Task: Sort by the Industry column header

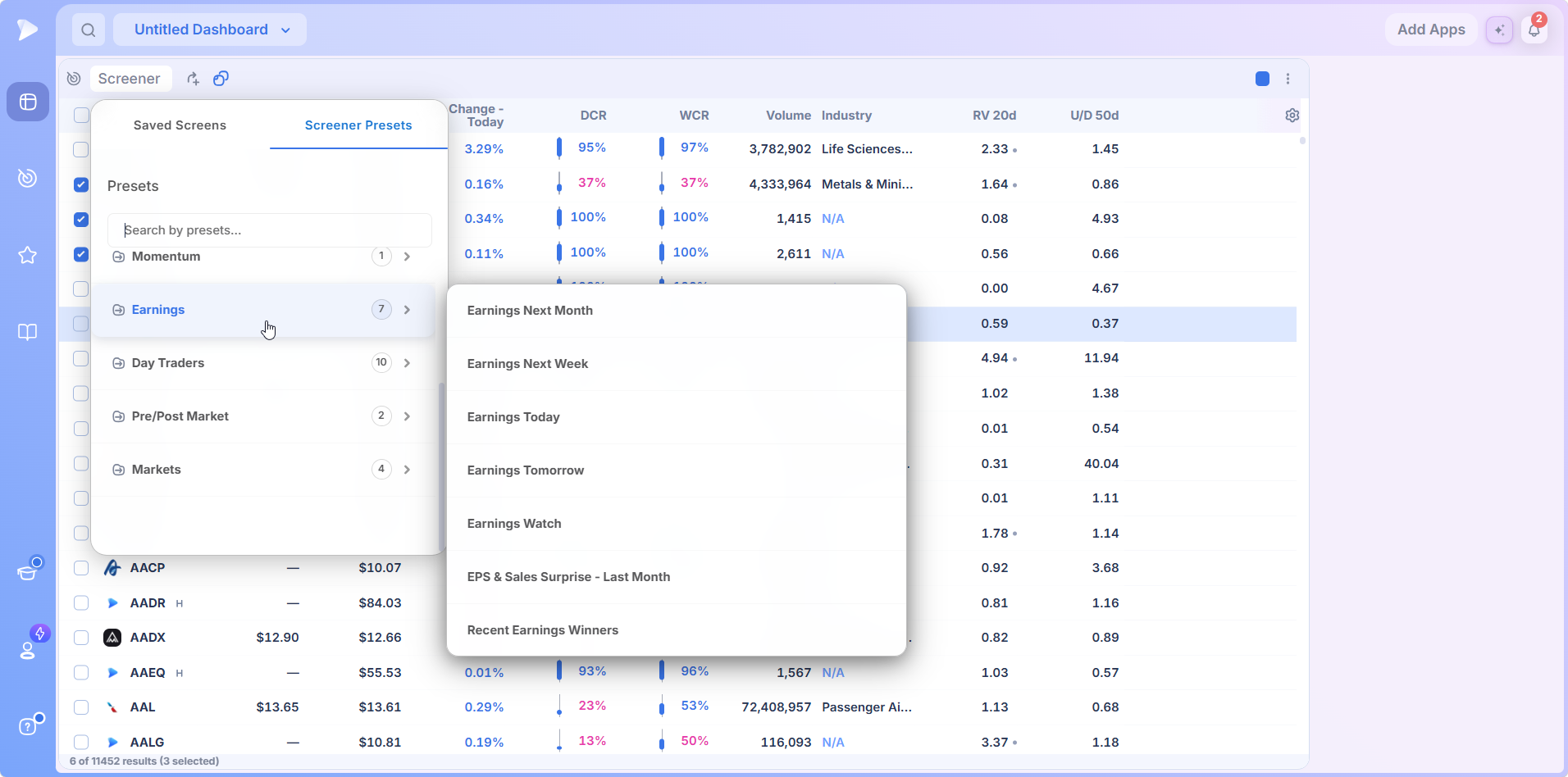Action: [846, 116]
